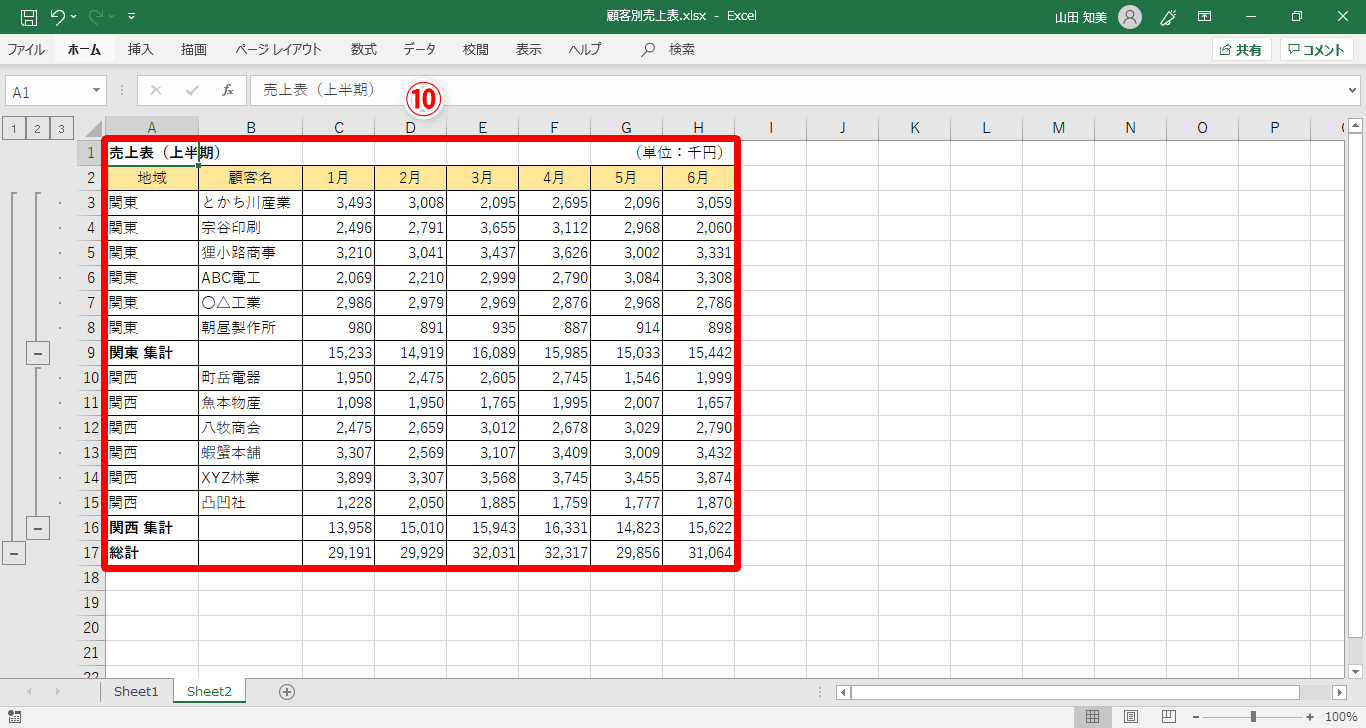
Task: Select column L header
Action: (x=987, y=128)
